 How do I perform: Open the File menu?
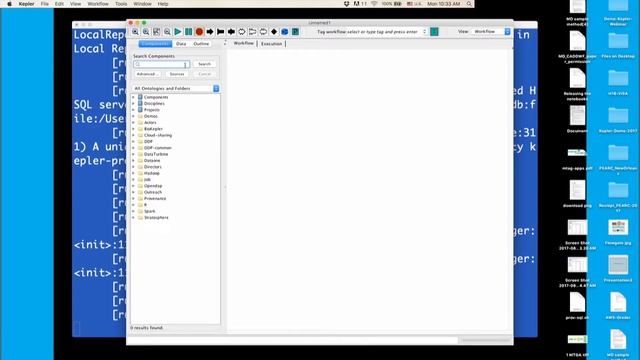coord(44,4)
